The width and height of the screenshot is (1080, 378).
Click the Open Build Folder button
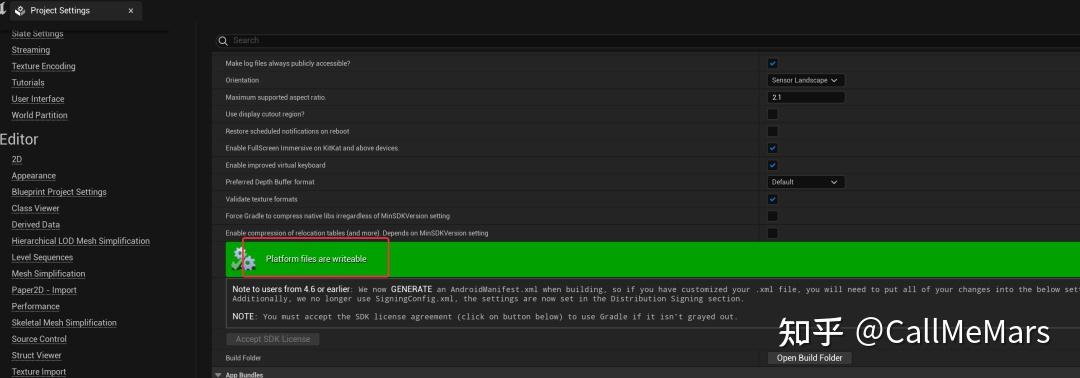pyautogui.click(x=809, y=358)
